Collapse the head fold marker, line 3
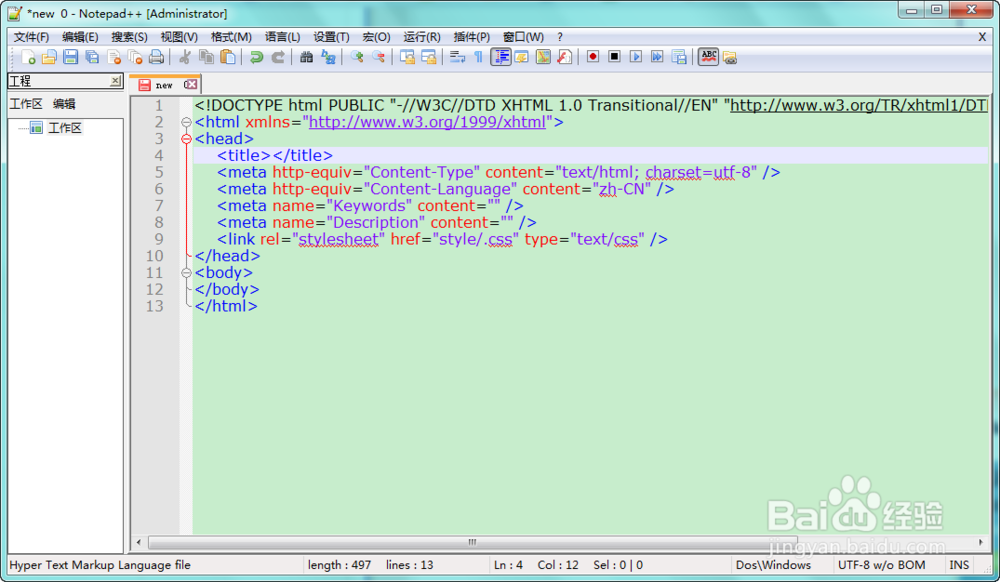The image size is (1000, 582). coord(186,139)
